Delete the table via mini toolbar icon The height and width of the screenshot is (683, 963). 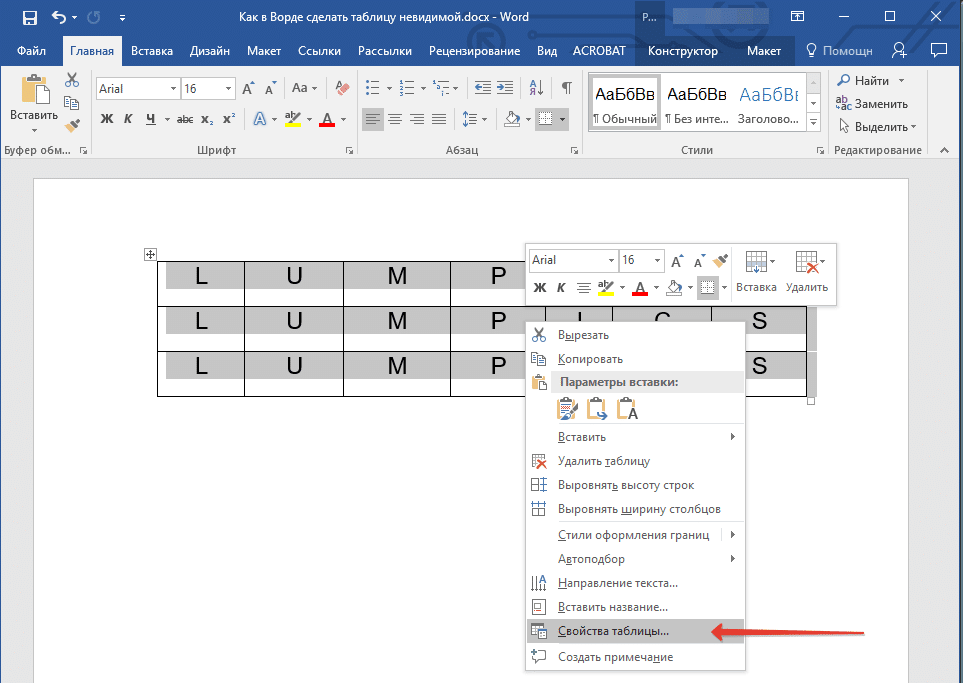(x=805, y=262)
